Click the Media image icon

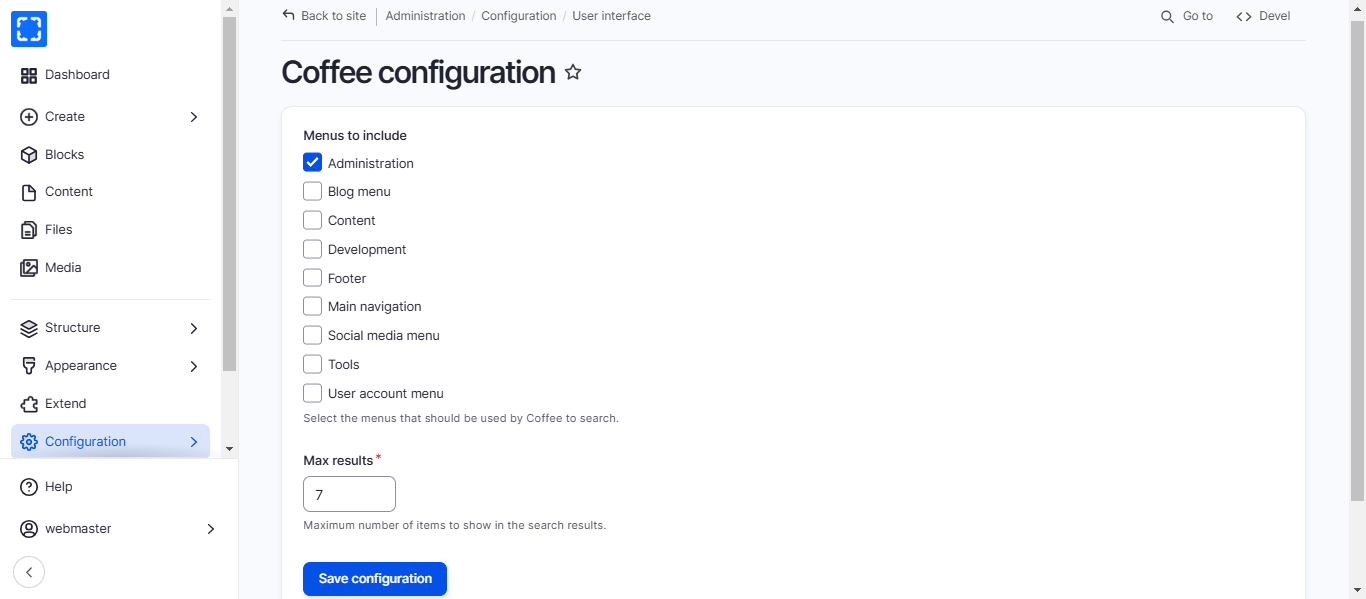click(29, 268)
